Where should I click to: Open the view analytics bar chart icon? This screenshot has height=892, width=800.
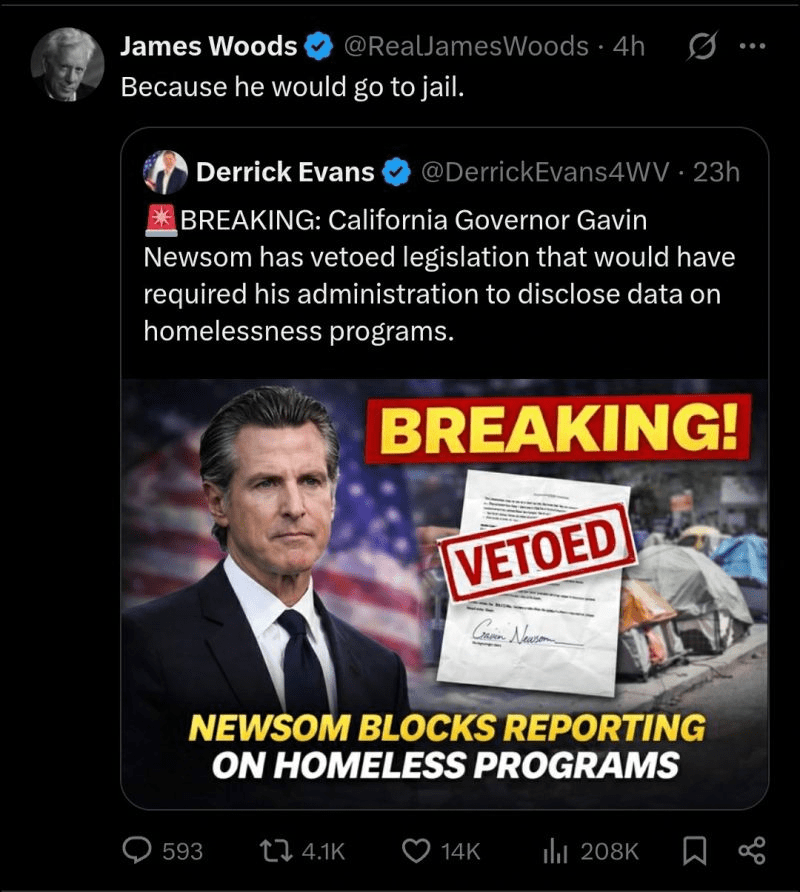point(555,850)
